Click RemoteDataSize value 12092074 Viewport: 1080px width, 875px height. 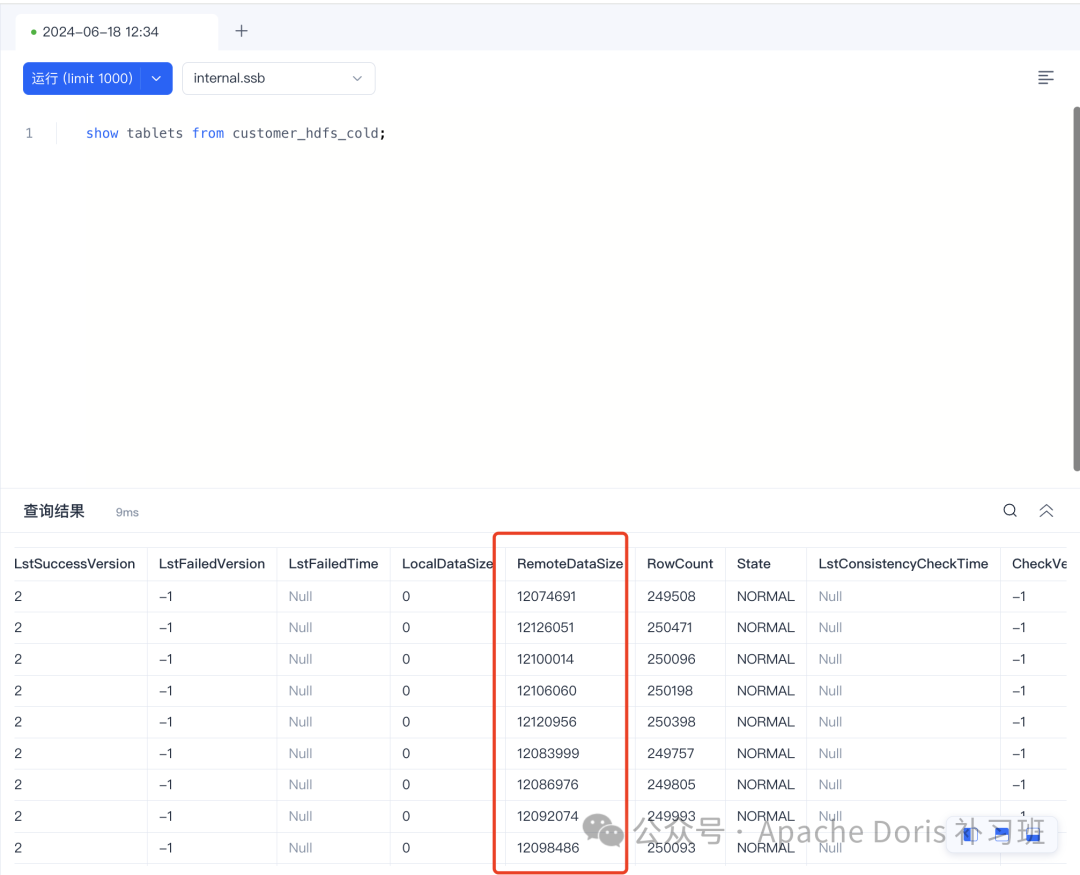click(x=548, y=816)
